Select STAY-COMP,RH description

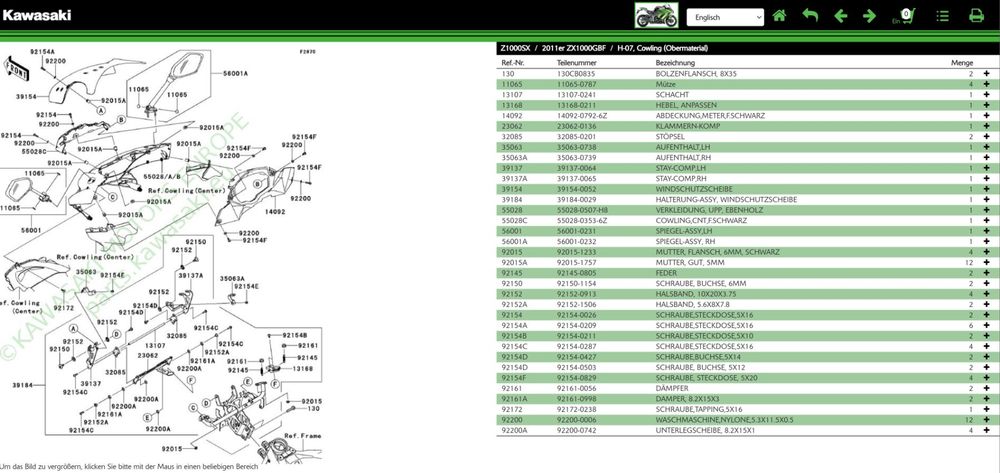(681, 178)
